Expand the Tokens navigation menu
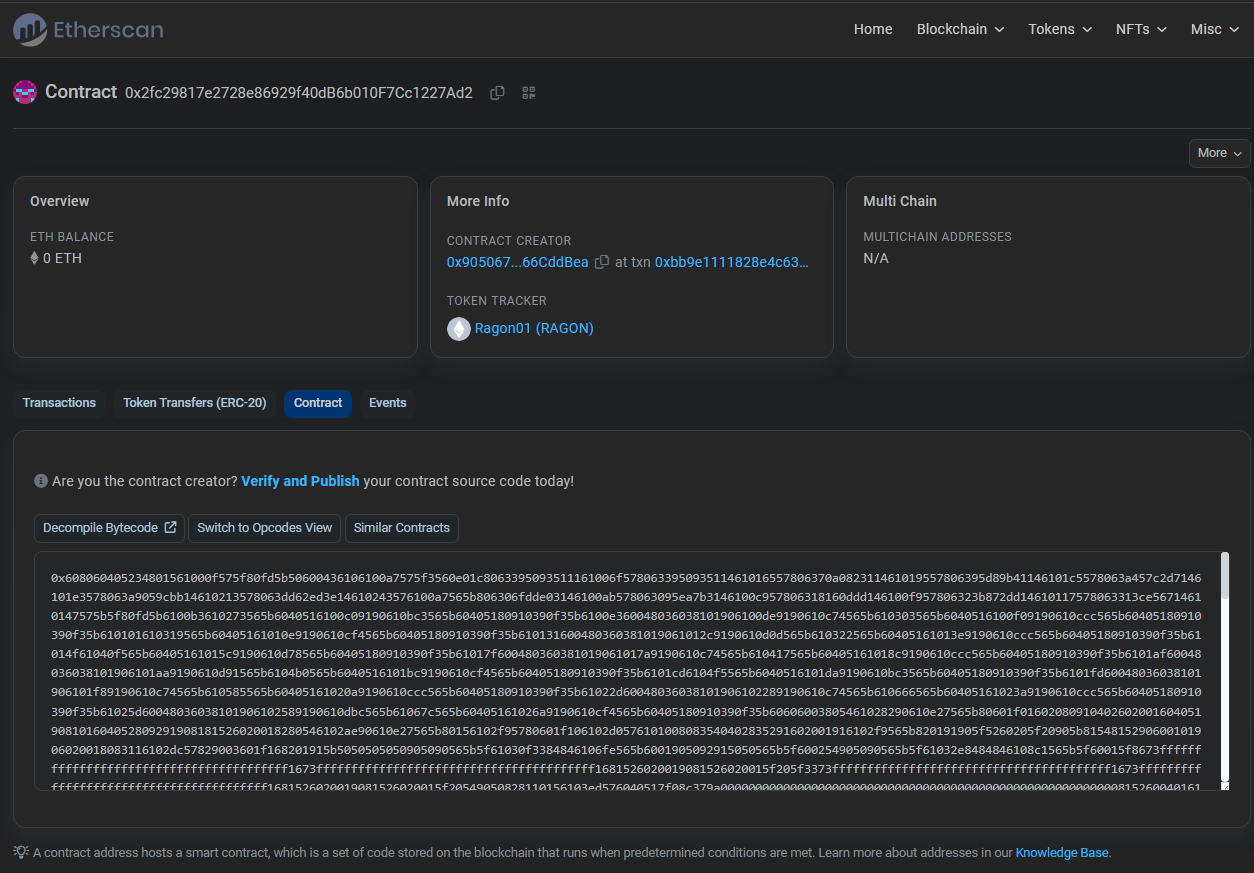 tap(1060, 29)
